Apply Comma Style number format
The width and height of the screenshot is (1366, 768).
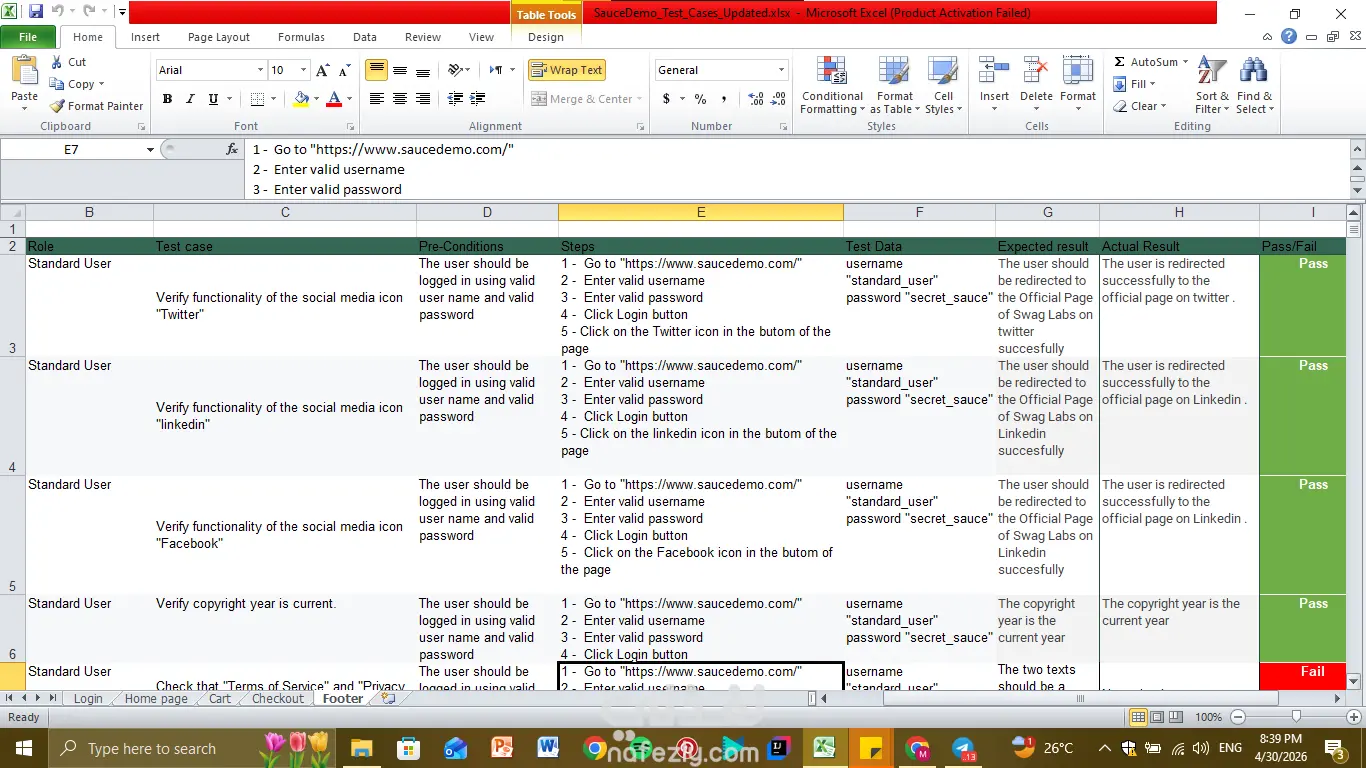(x=724, y=99)
